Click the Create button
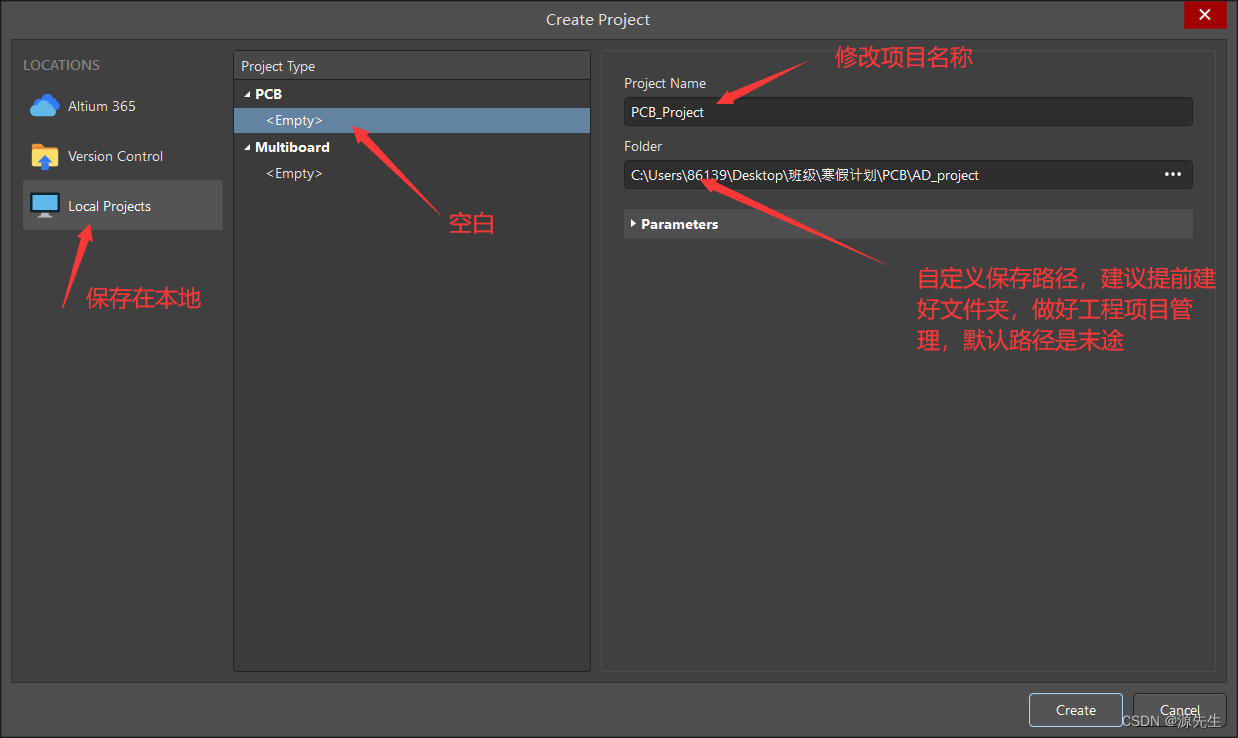The height and width of the screenshot is (738, 1238). coord(1076,710)
